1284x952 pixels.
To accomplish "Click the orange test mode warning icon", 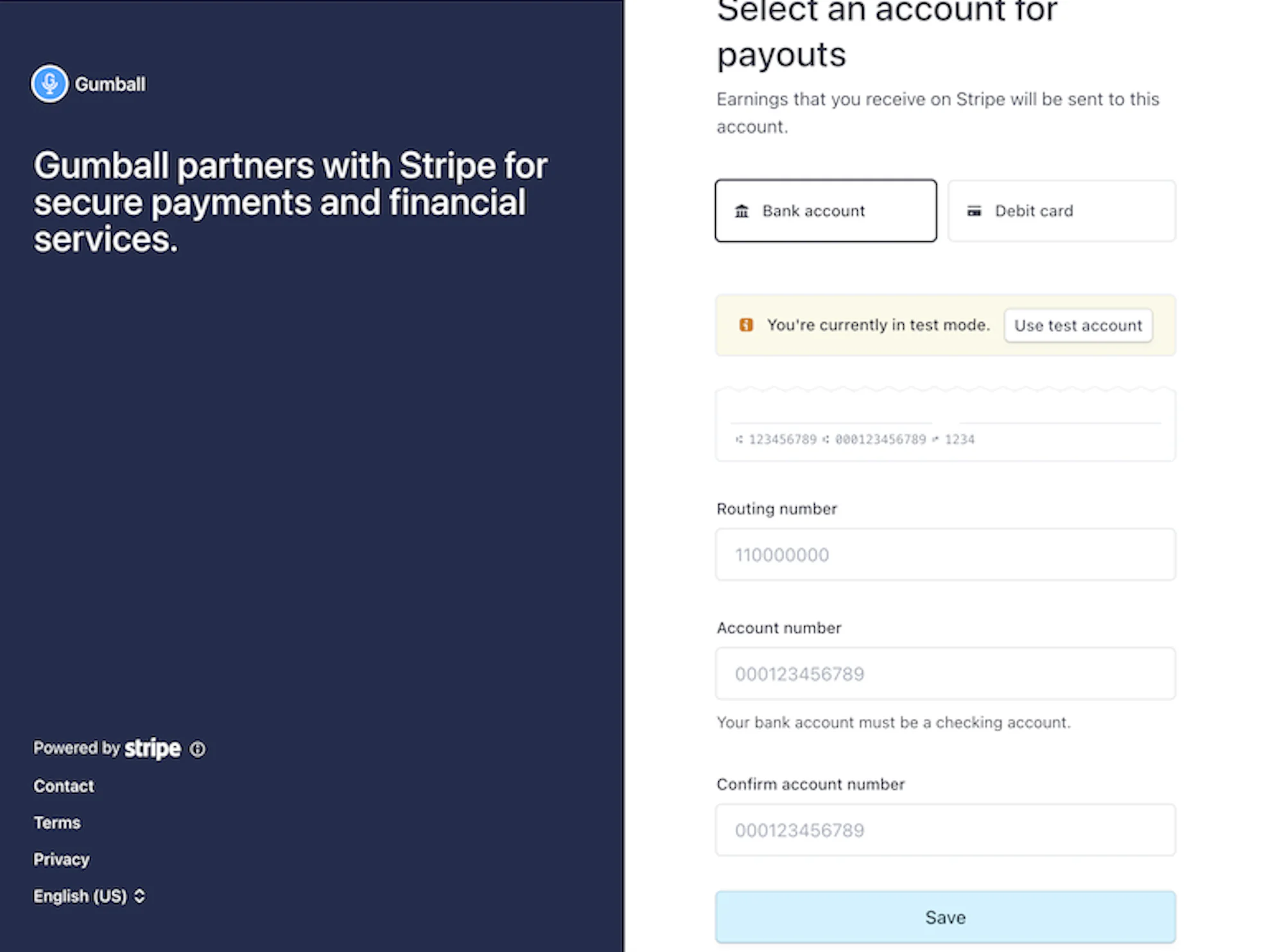I will [746, 325].
